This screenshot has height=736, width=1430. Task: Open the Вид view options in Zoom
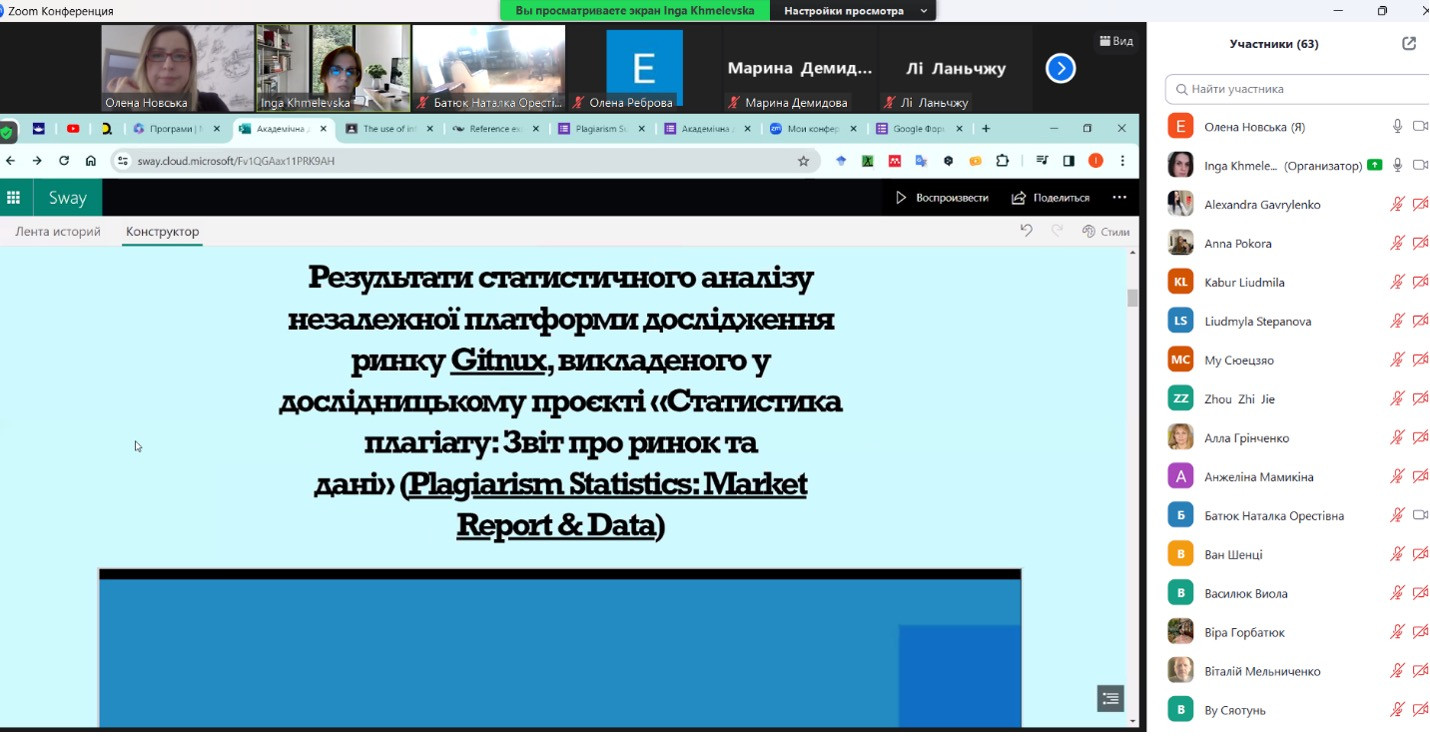point(1116,41)
